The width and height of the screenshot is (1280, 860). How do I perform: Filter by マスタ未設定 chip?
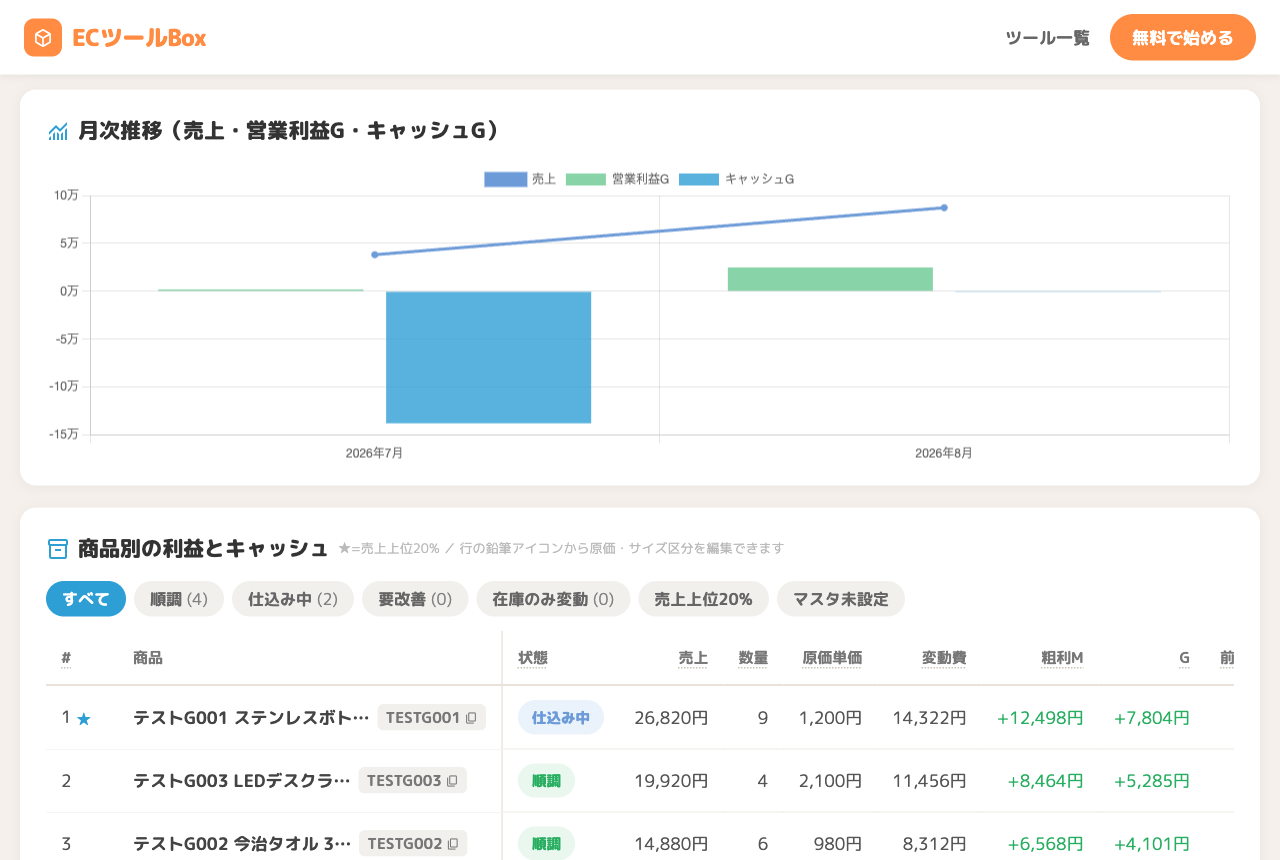coord(841,599)
